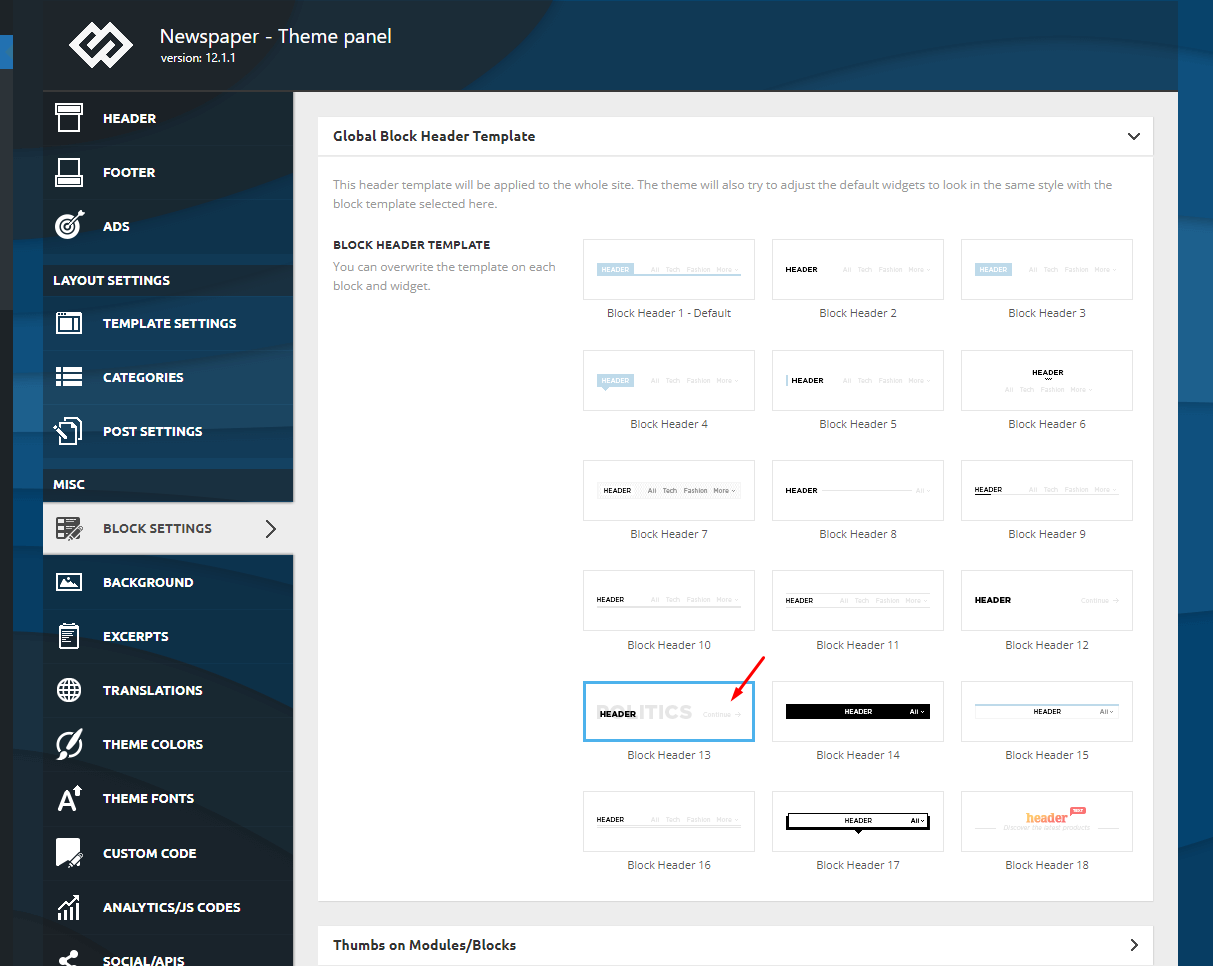This screenshot has height=966, width=1213.
Task: Click the 'Block Header 13' caption
Action: pos(669,755)
